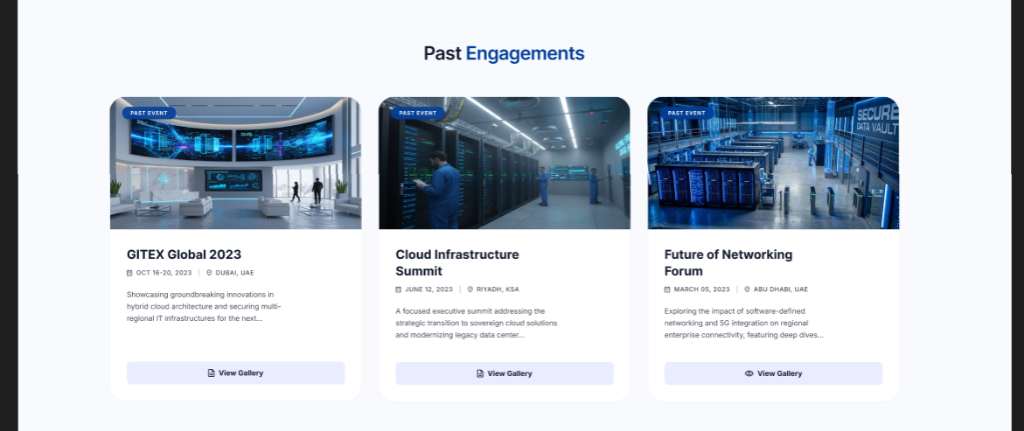The image size is (1024, 431).
Task: Click the Future of Networking Forum title
Action: [x=728, y=263]
